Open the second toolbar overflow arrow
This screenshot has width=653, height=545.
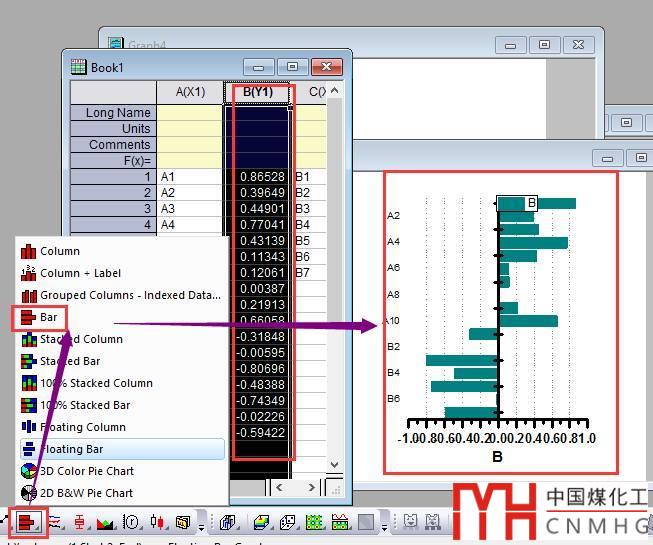click(x=384, y=527)
